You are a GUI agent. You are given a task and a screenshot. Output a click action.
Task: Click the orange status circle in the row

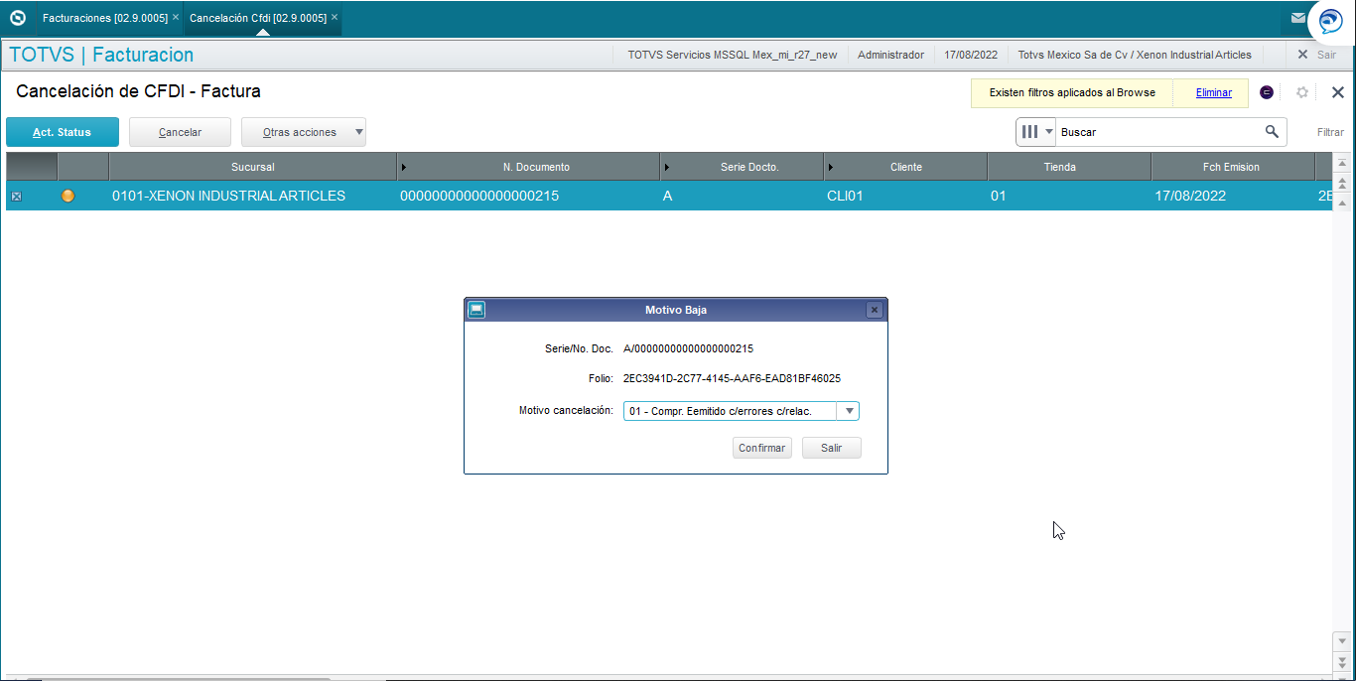click(68, 196)
